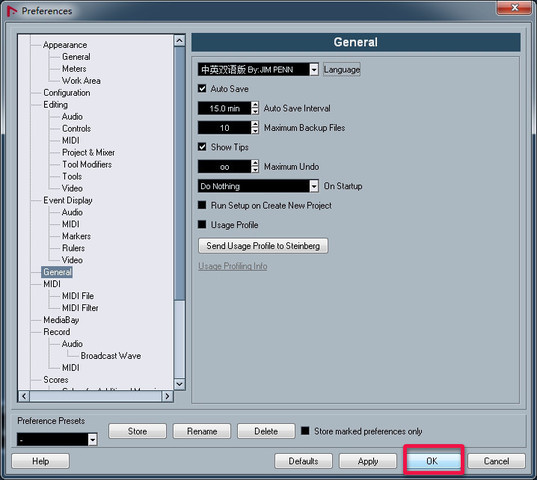This screenshot has height=480, width=537.
Task: Click the Auto Save Interval stepper arrows
Action: point(255,108)
